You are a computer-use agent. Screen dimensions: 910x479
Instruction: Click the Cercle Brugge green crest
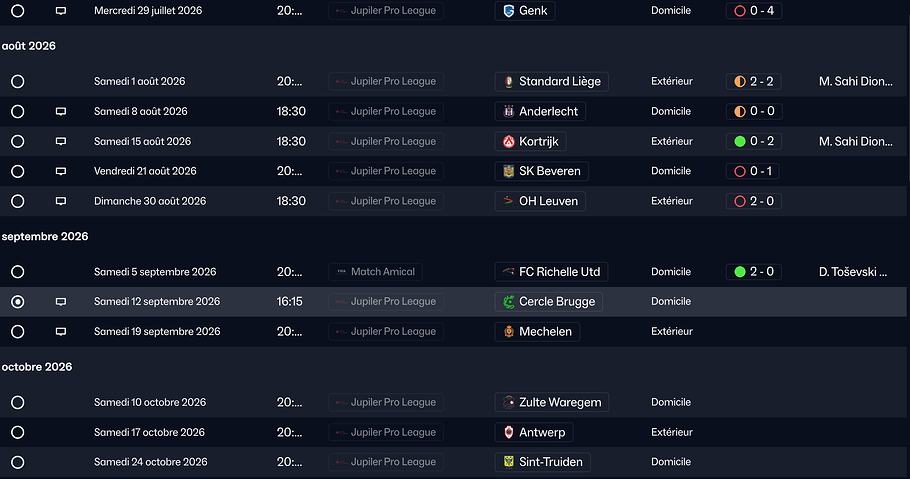(507, 301)
